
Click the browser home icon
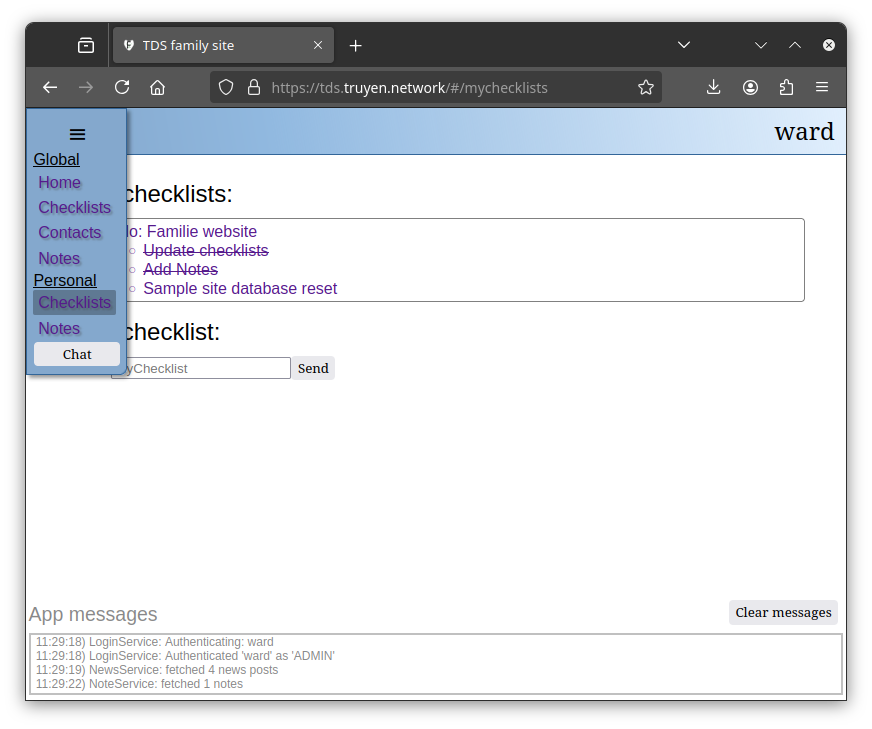click(157, 87)
